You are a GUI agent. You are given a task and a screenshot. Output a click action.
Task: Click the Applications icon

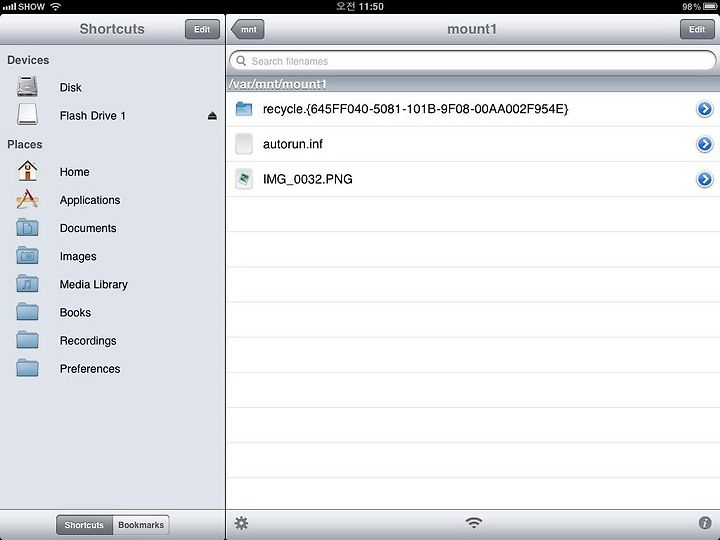(x=27, y=199)
